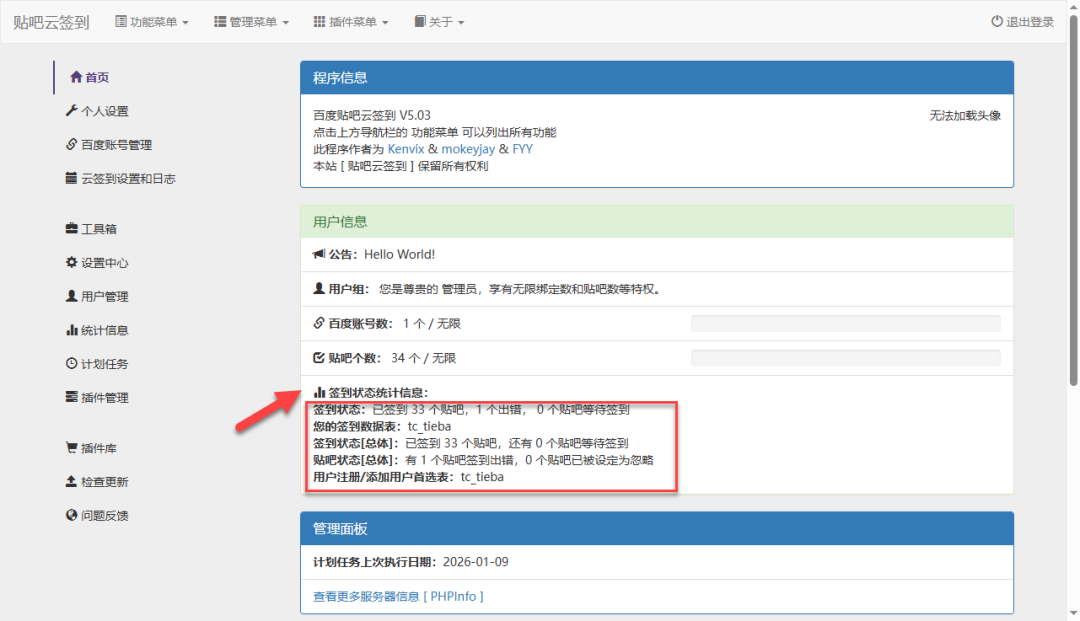
Task: Open 问题反馈 globe icon
Action: (x=71, y=515)
